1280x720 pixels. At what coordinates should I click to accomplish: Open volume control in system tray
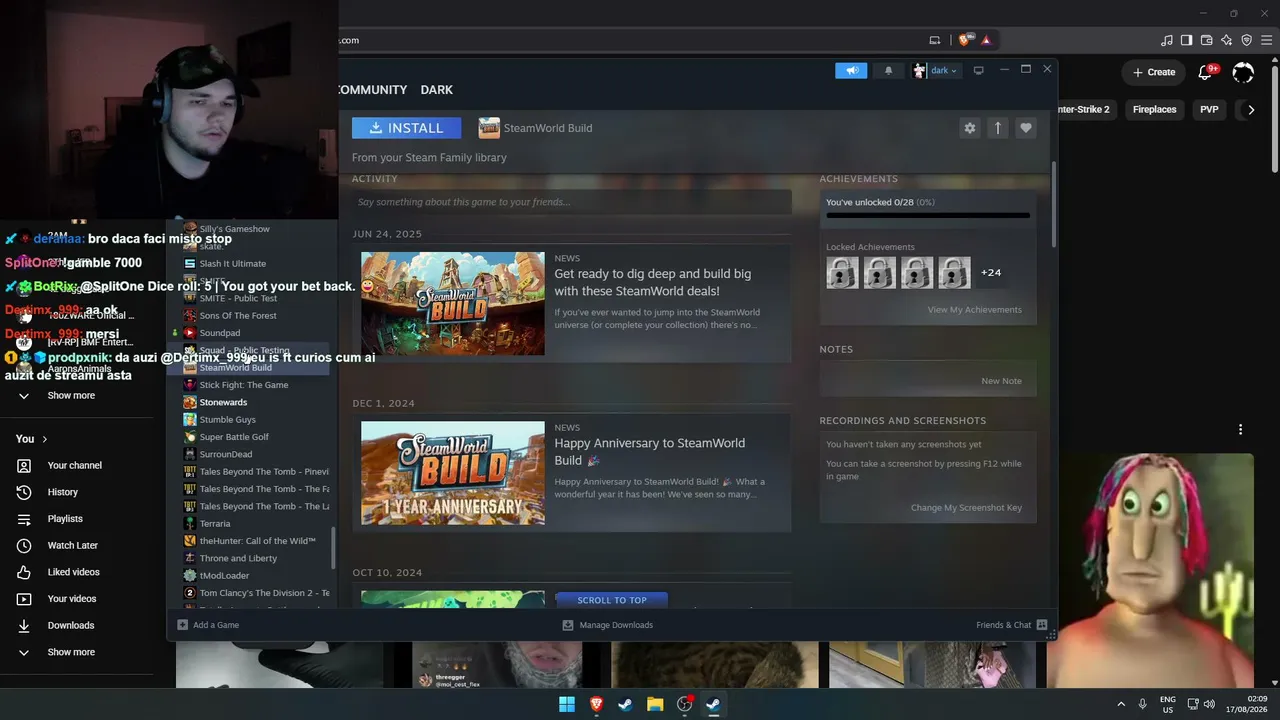coord(1209,704)
